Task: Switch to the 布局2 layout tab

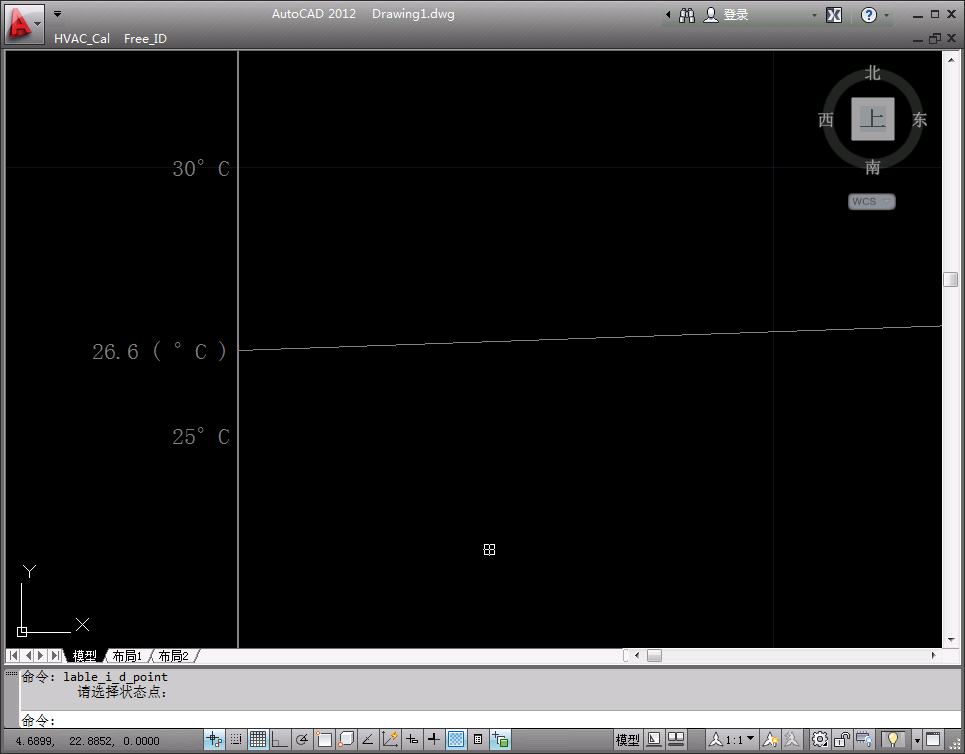Action: 174,656
